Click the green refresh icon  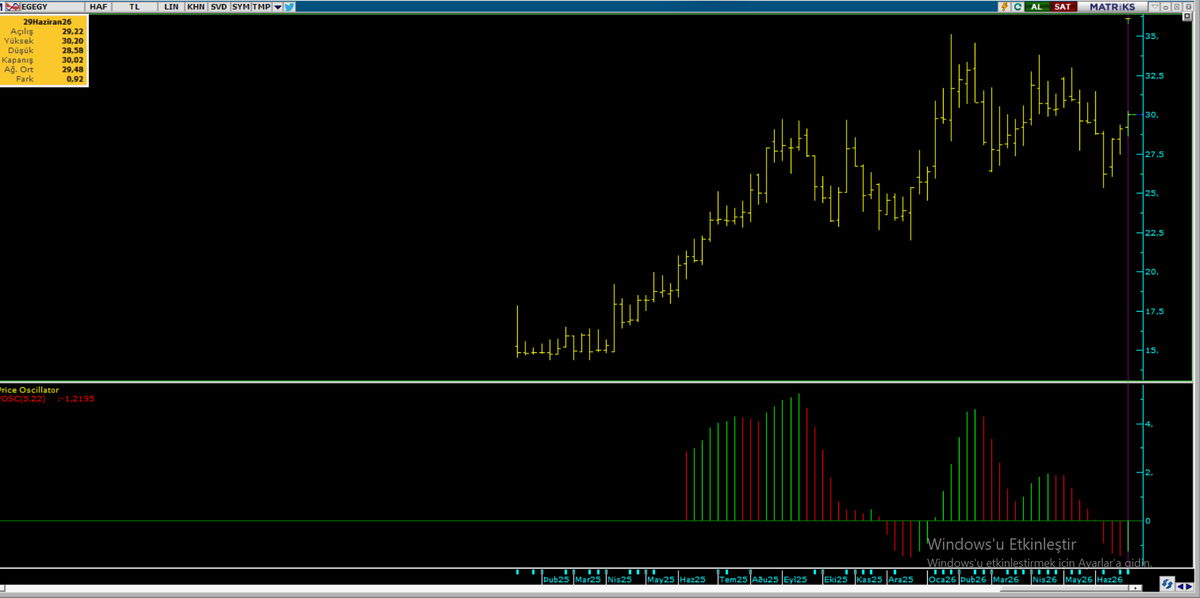coord(1017,6)
